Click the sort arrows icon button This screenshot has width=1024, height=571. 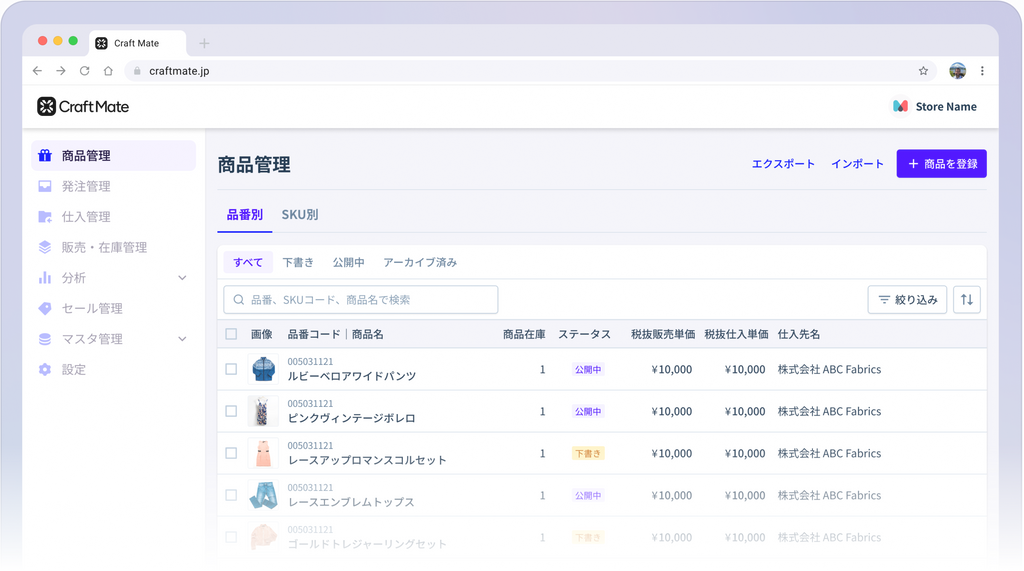967,300
